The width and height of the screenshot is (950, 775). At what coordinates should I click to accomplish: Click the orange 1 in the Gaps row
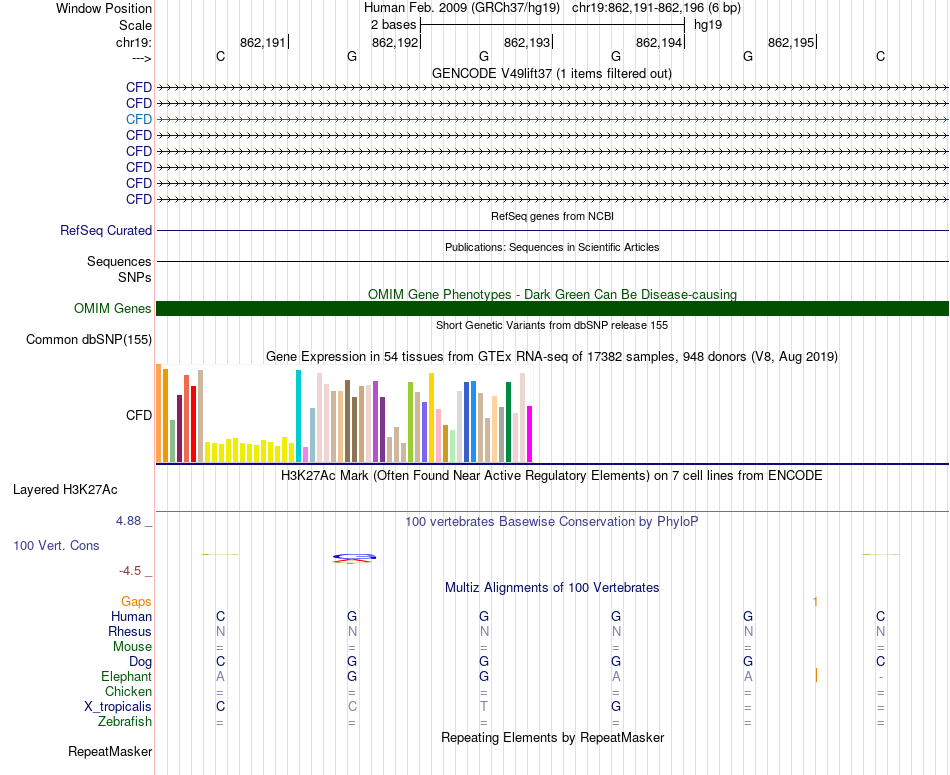815,602
